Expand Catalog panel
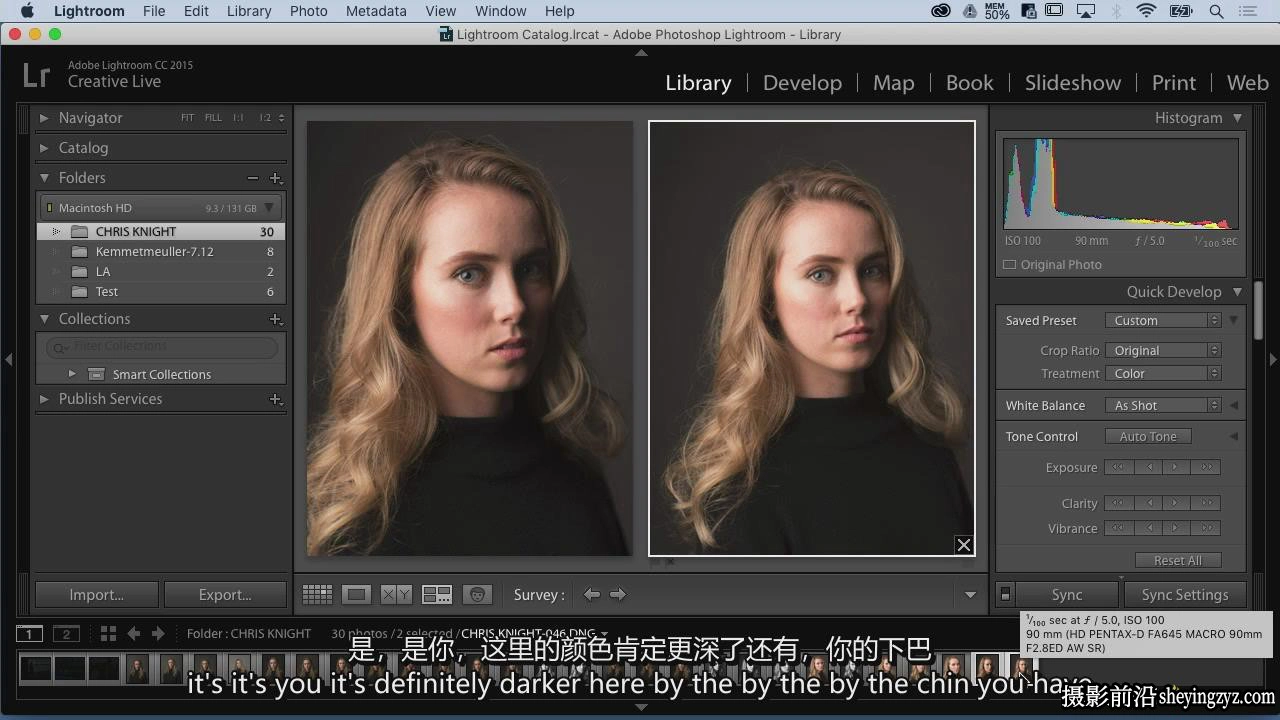The height and width of the screenshot is (720, 1280). (44, 148)
